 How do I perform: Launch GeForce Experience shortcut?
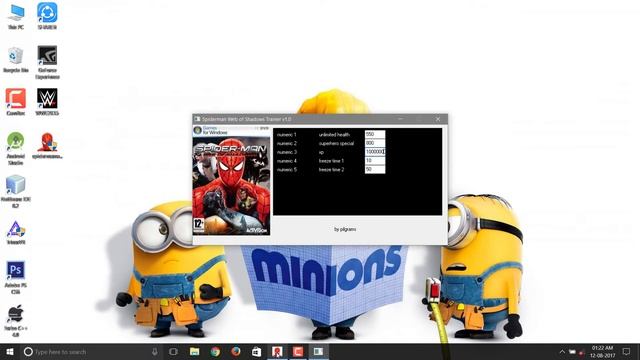point(47,62)
